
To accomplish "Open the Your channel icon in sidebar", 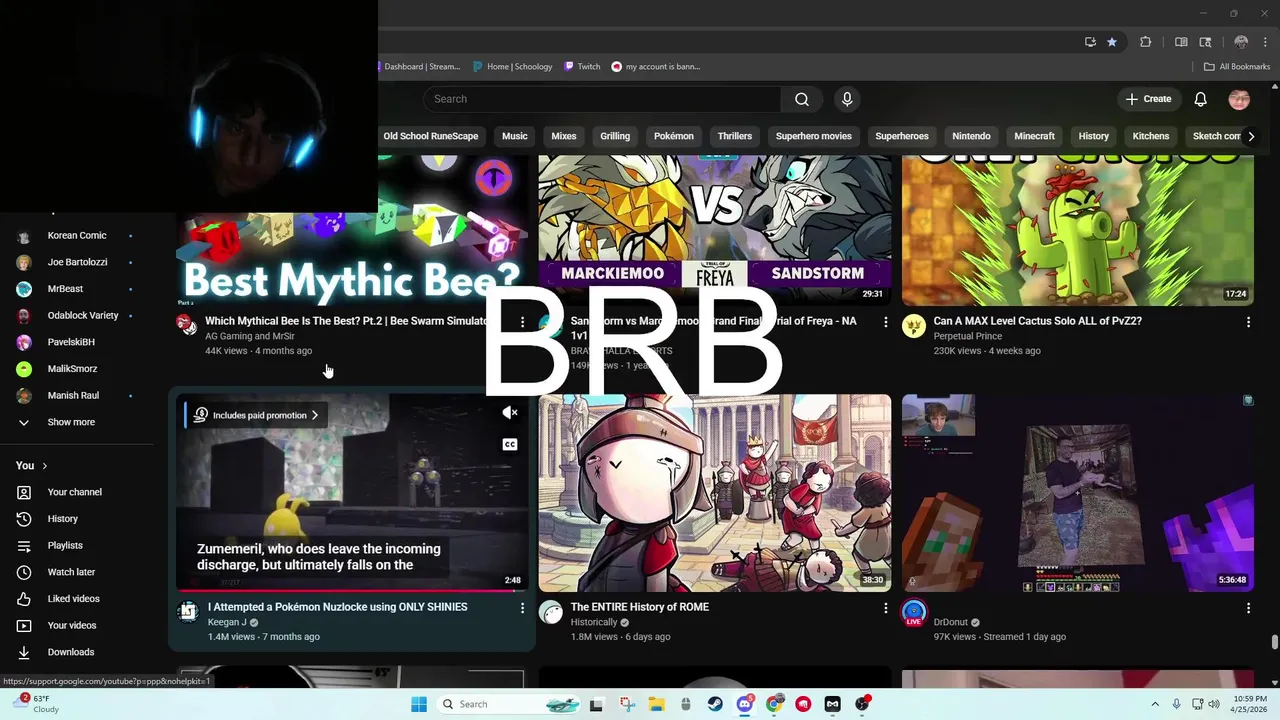I will click(24, 492).
